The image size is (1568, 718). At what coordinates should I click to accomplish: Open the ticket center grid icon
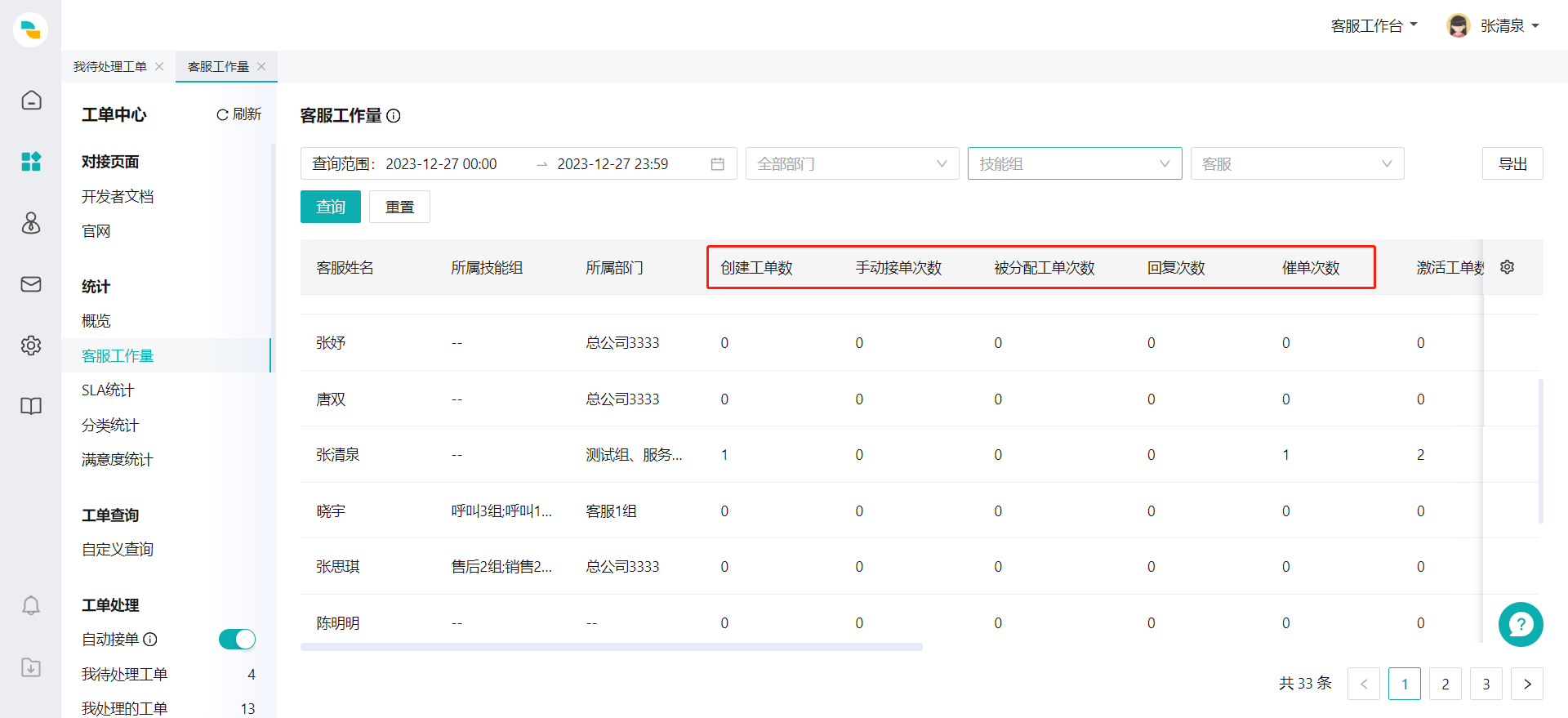pyautogui.click(x=31, y=161)
